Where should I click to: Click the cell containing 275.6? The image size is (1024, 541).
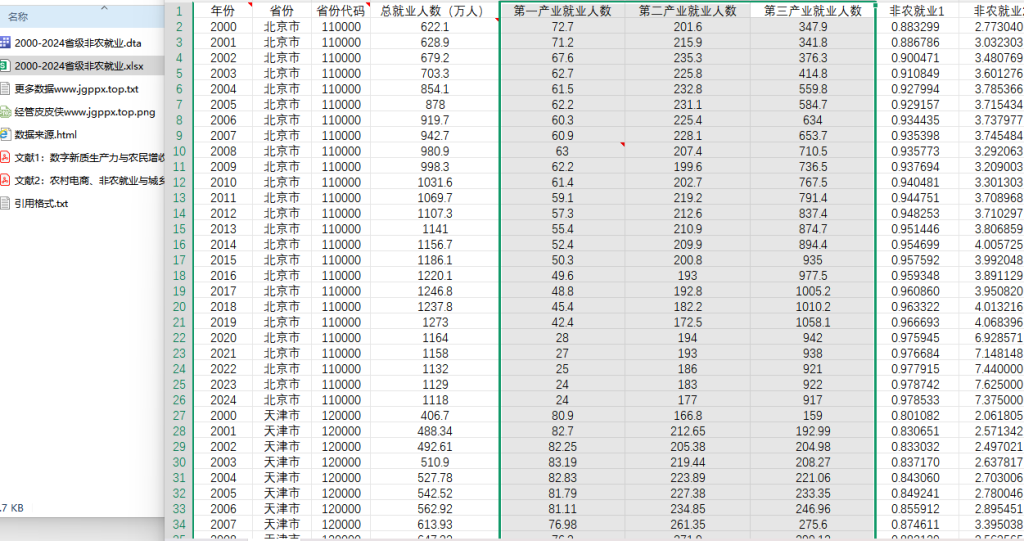[x=813, y=524]
